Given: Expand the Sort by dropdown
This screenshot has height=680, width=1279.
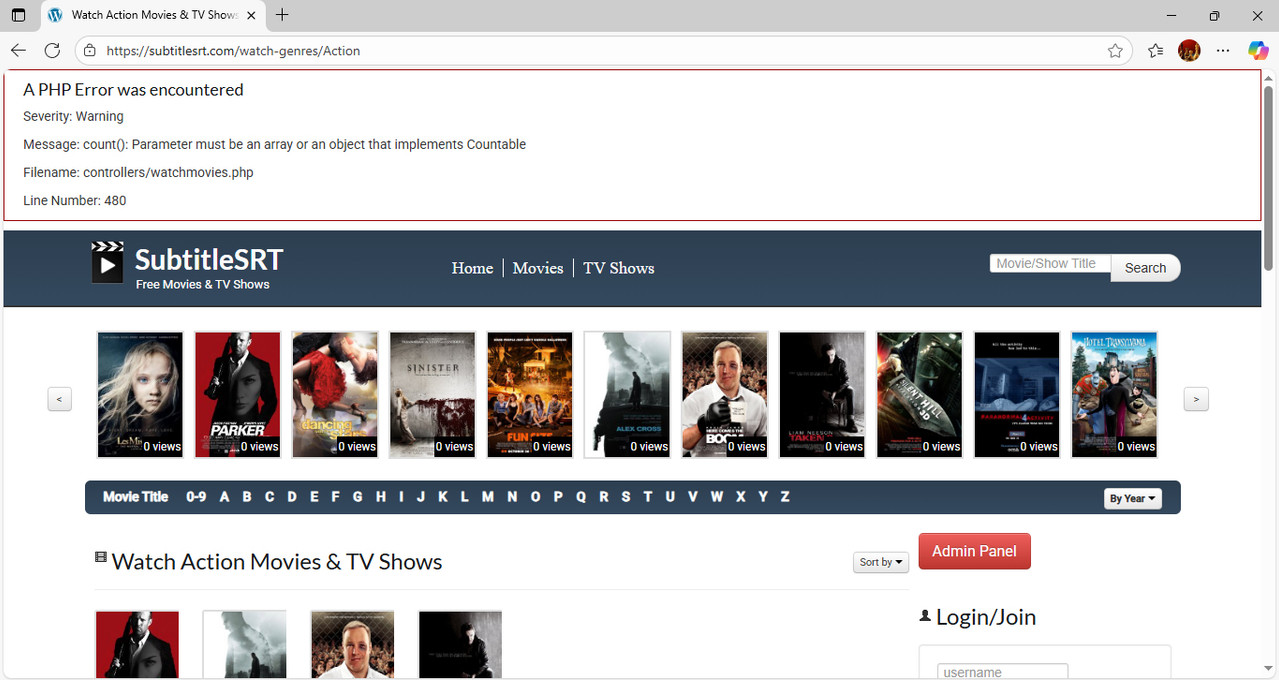Looking at the screenshot, I should 881,562.
